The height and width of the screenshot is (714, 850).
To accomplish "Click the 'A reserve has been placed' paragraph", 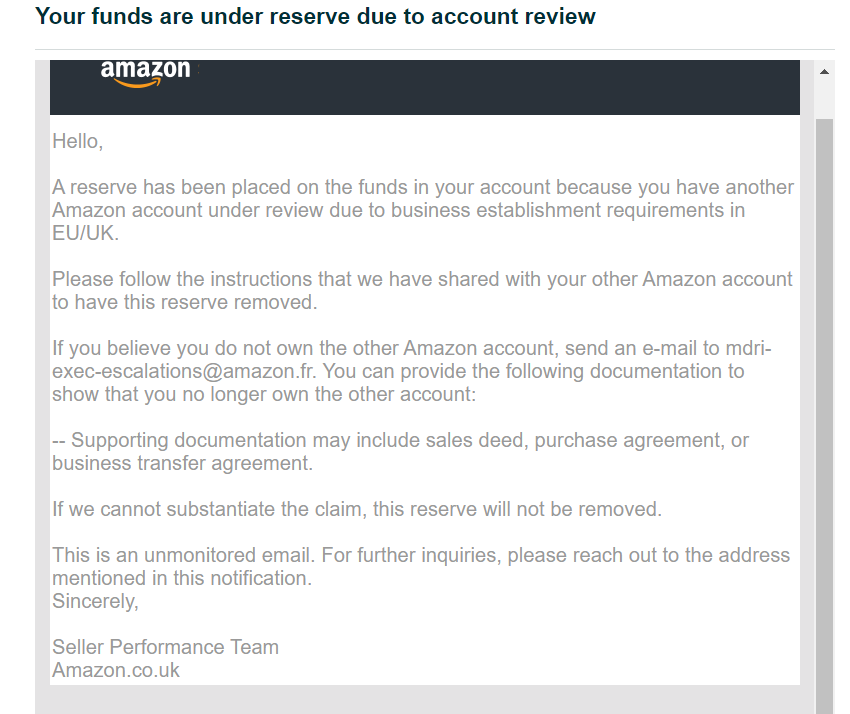I will click(x=423, y=210).
